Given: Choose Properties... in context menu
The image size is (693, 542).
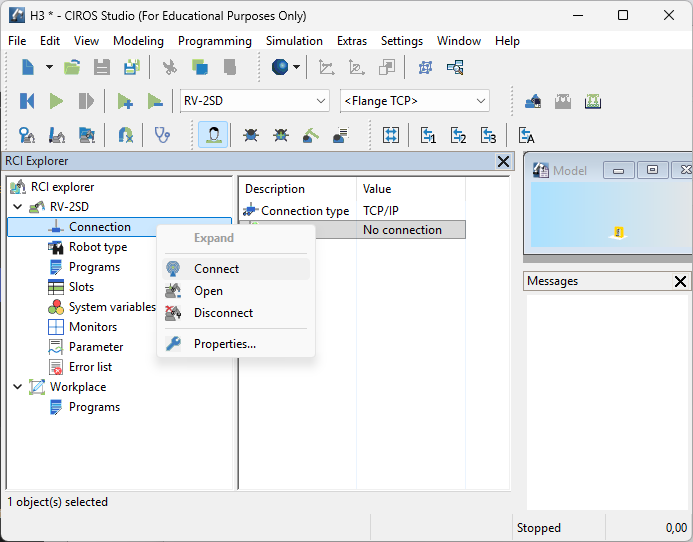Looking at the screenshot, I should [x=236, y=344].
